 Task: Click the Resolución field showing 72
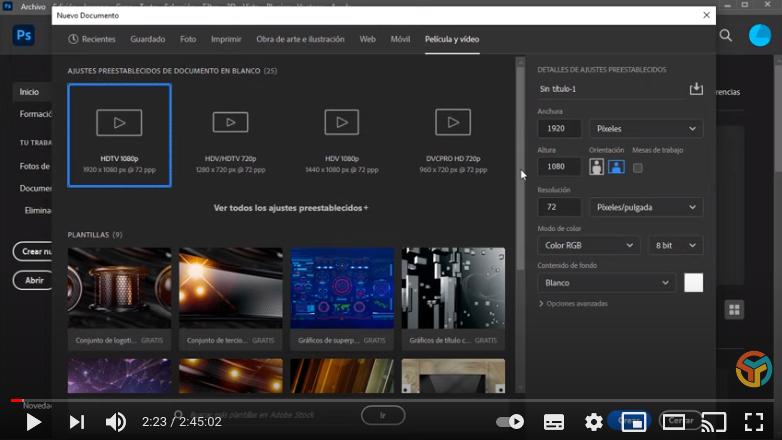559,207
